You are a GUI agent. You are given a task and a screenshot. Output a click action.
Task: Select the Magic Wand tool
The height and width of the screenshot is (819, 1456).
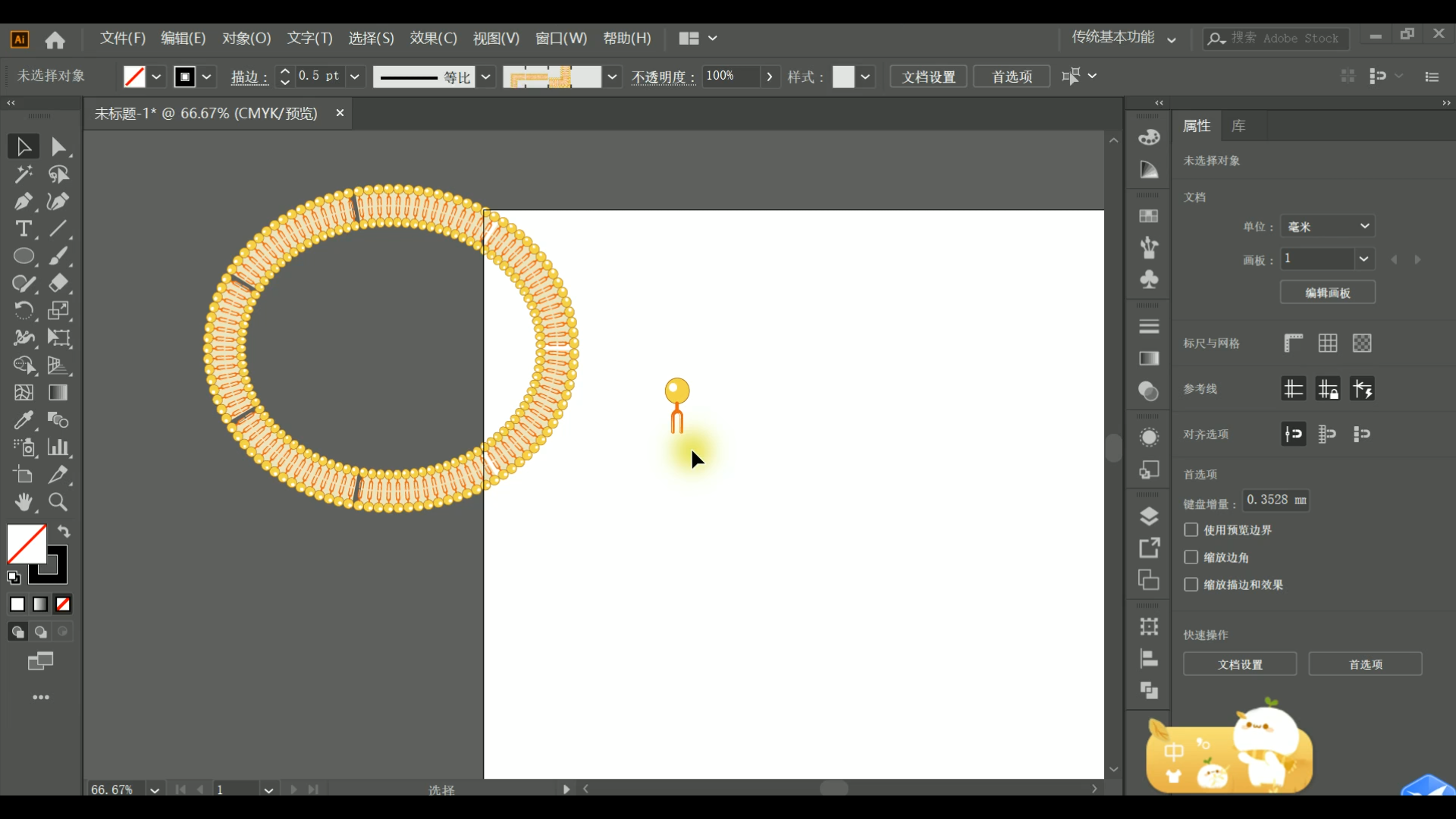(x=23, y=174)
